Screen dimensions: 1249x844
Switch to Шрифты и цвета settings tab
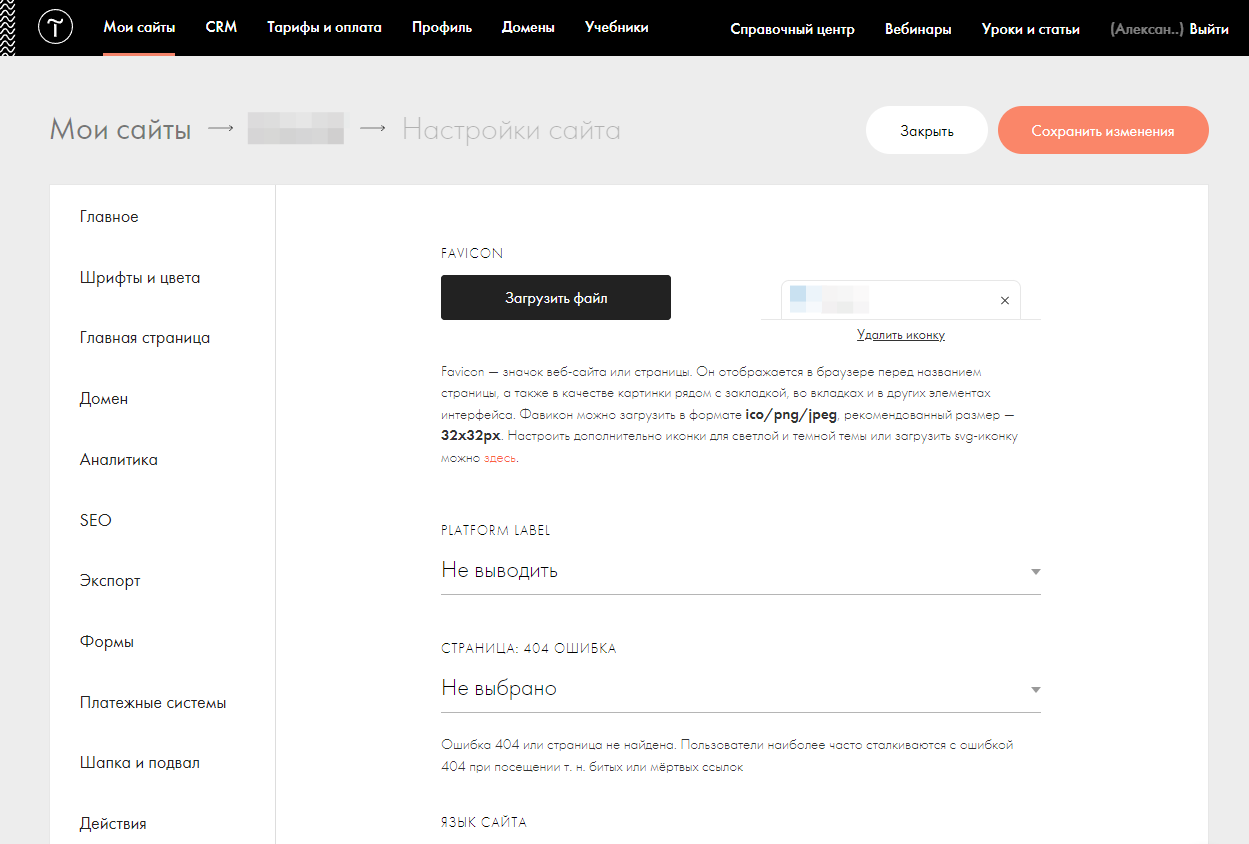(x=140, y=278)
